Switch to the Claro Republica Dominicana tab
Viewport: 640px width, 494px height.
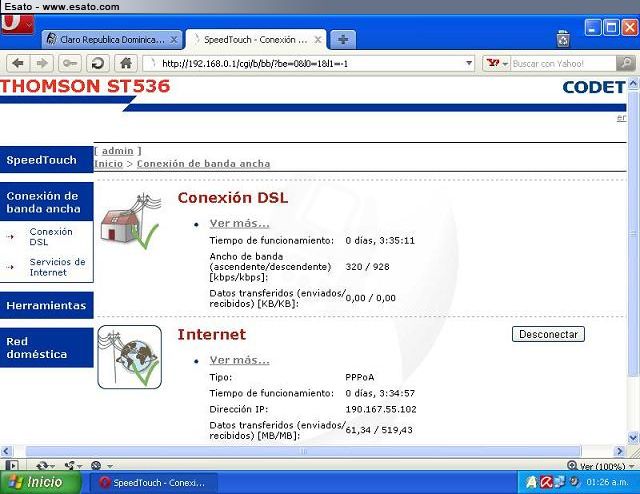pos(111,40)
